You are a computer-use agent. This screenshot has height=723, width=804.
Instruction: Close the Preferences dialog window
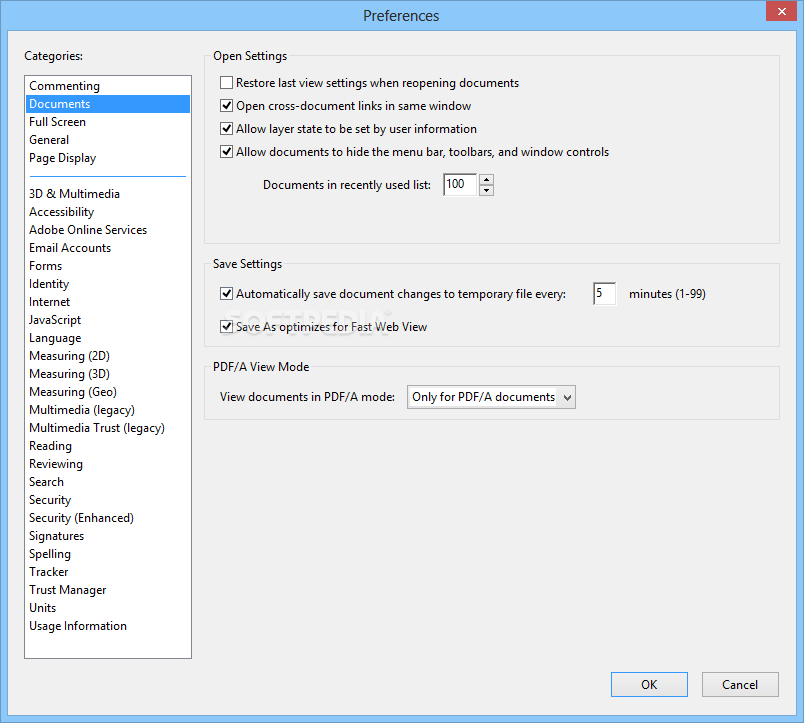[x=781, y=11]
